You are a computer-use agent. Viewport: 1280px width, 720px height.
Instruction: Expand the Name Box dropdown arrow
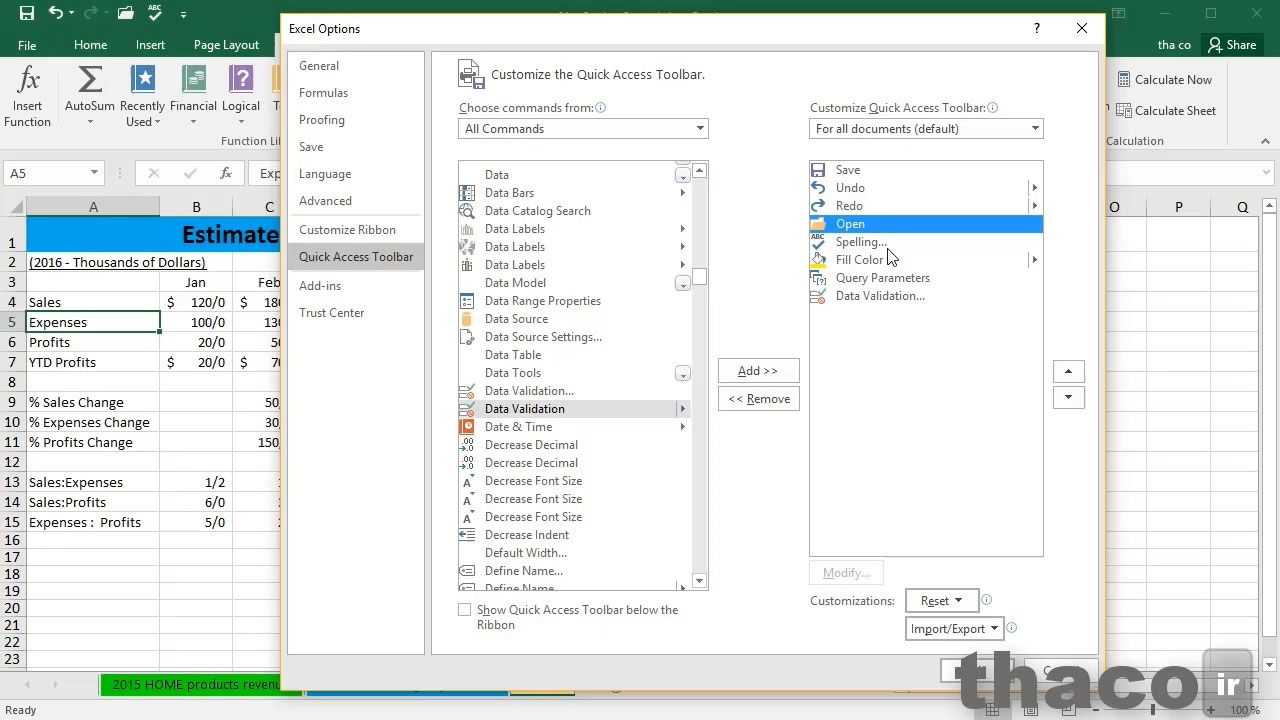coord(94,173)
